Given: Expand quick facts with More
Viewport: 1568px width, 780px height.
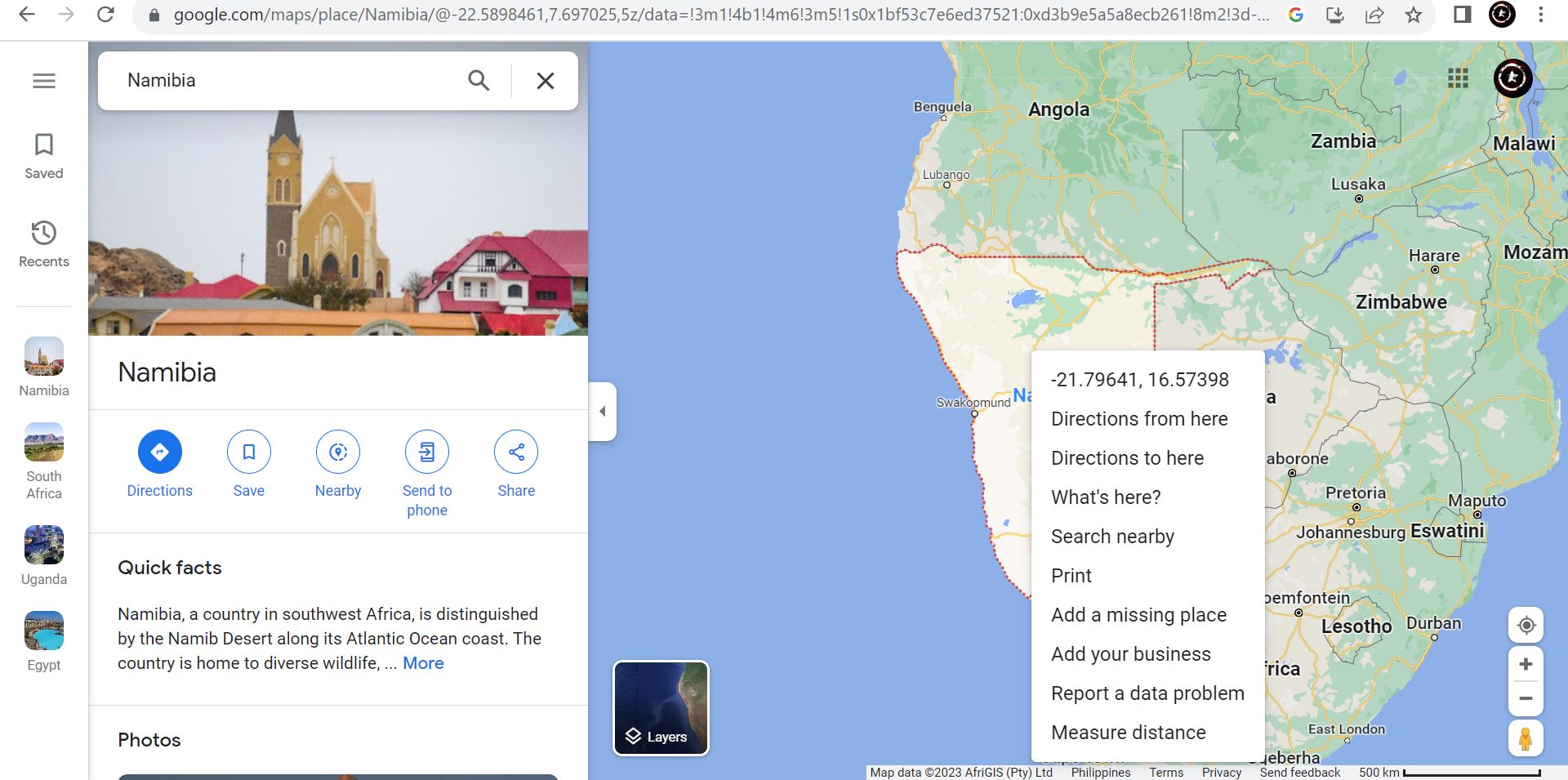Looking at the screenshot, I should pos(423,663).
